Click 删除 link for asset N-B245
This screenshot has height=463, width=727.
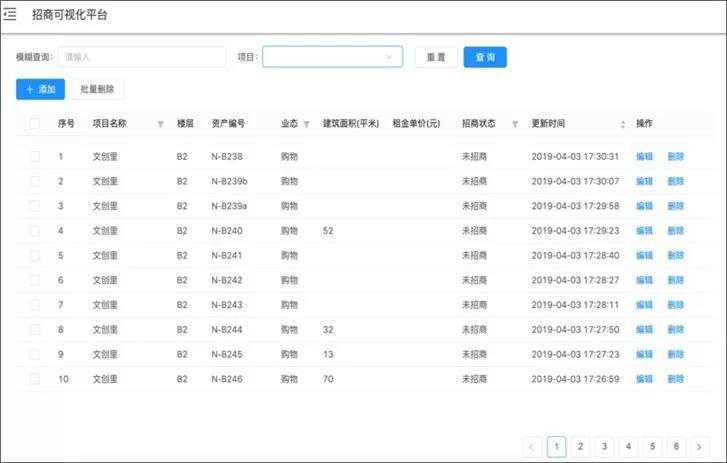(x=676, y=354)
